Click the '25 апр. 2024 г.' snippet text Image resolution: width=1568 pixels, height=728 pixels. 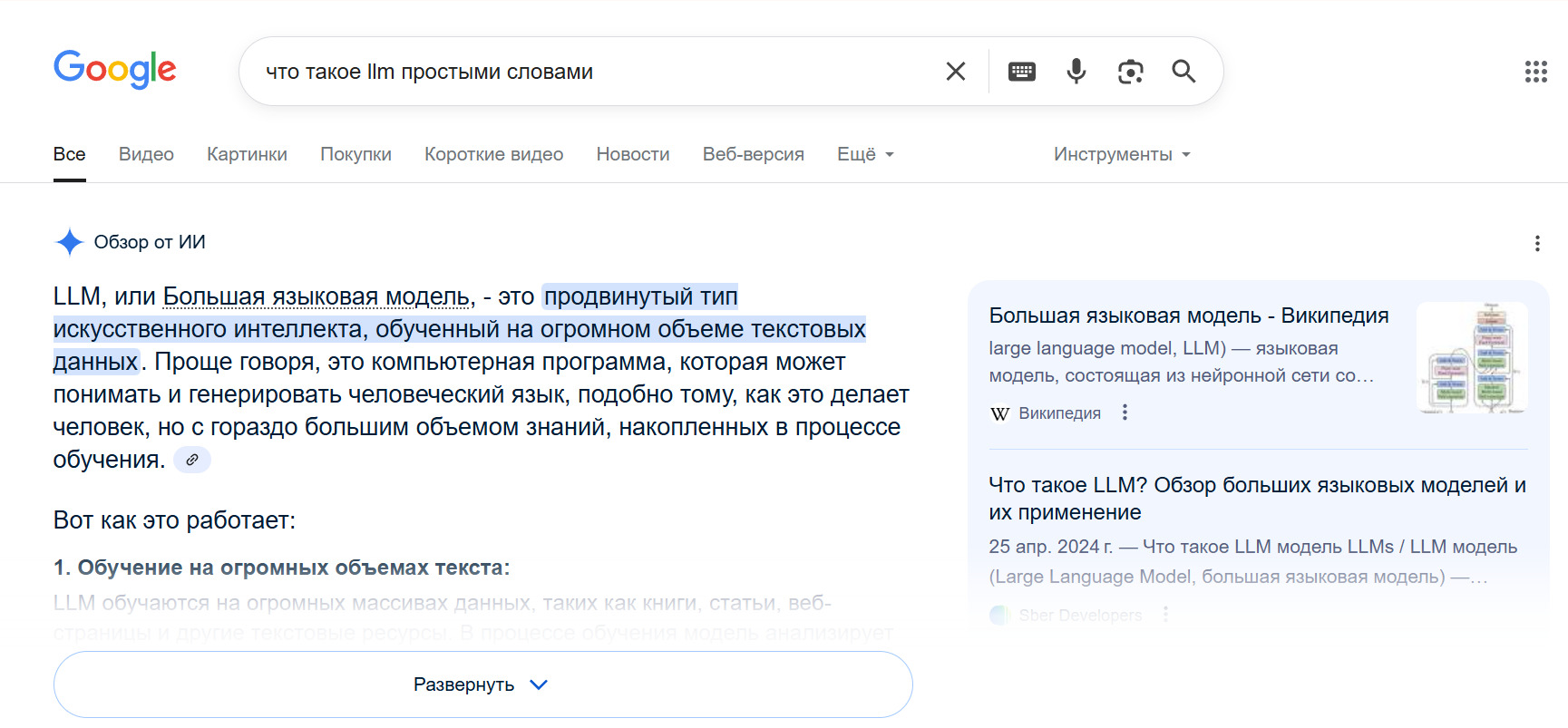[1050, 547]
